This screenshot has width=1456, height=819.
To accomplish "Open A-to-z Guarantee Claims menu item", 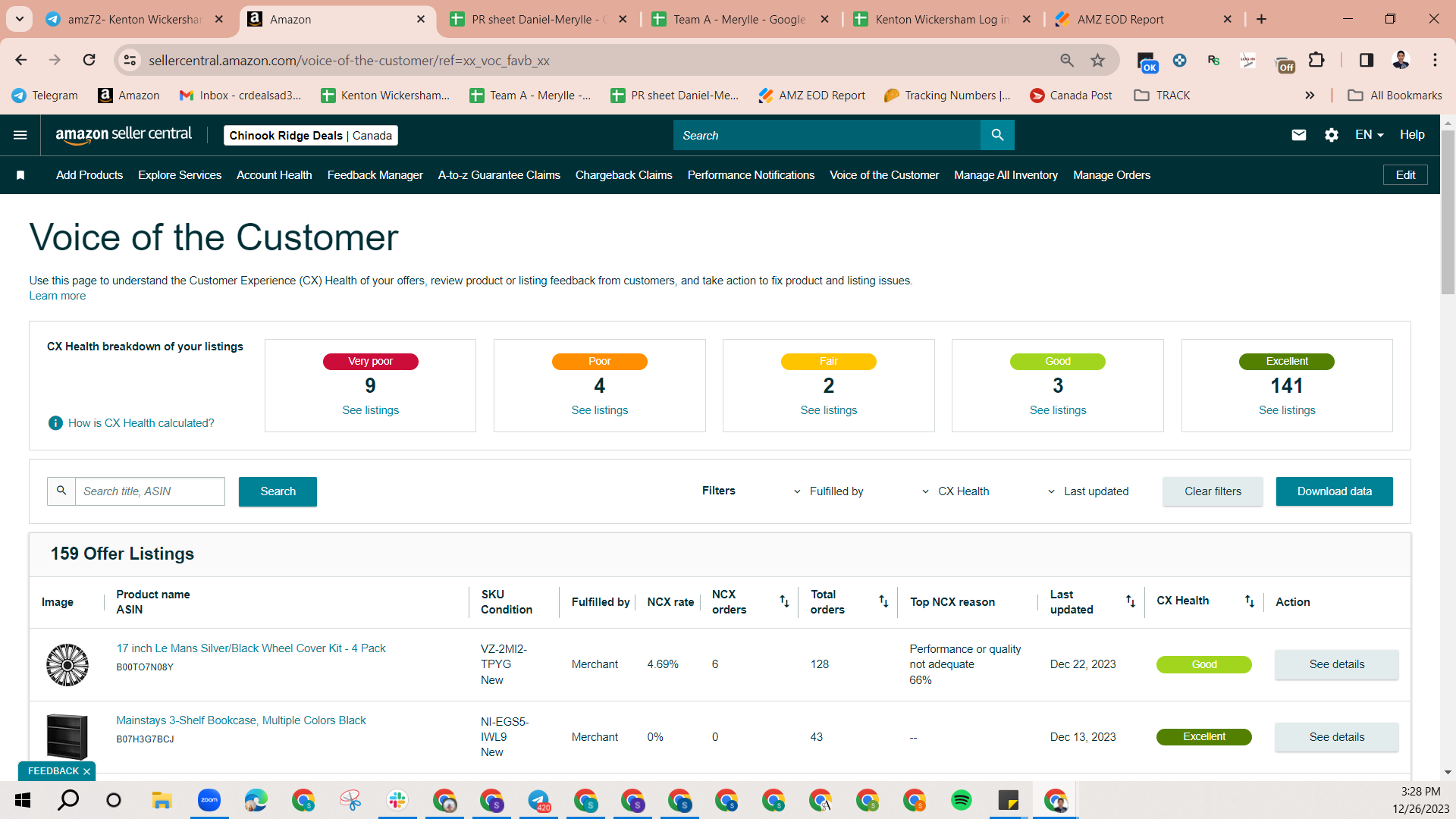I will pyautogui.click(x=499, y=175).
